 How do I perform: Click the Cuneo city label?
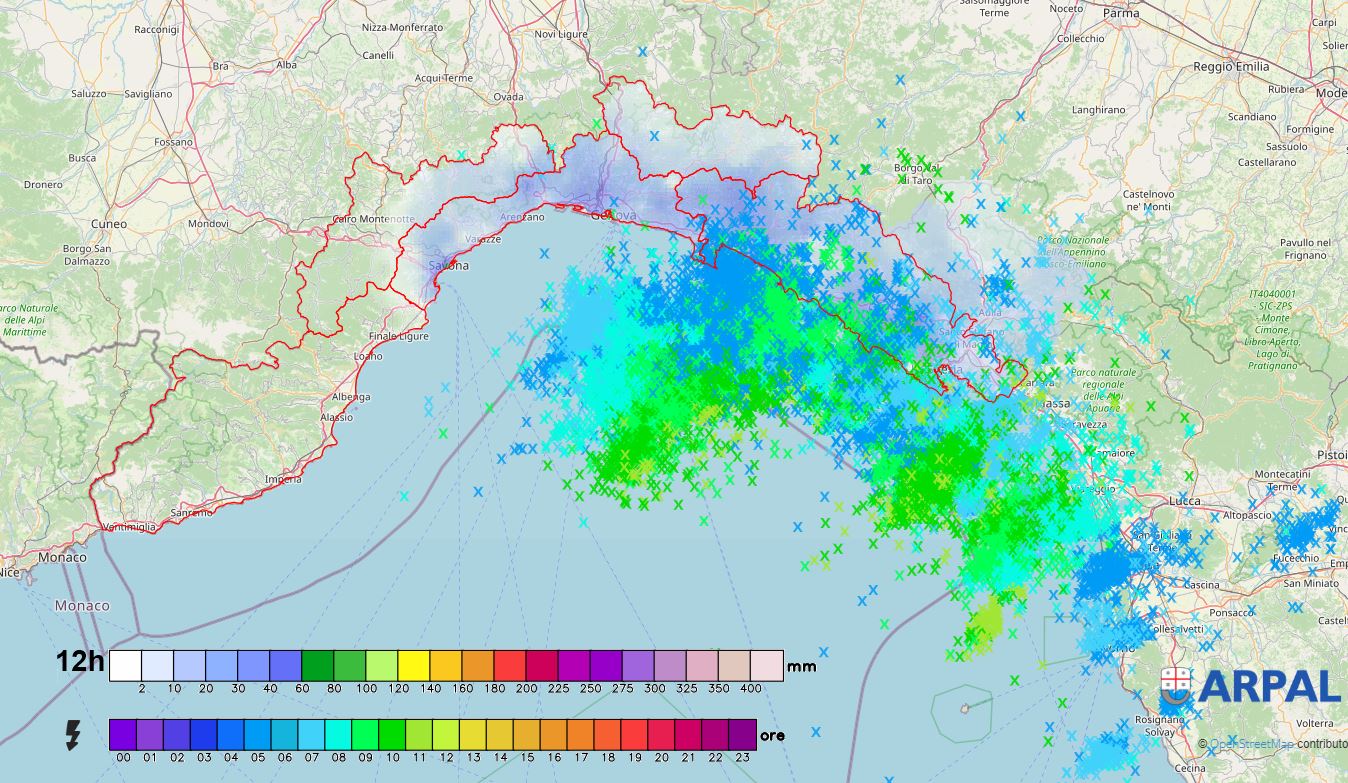(109, 224)
